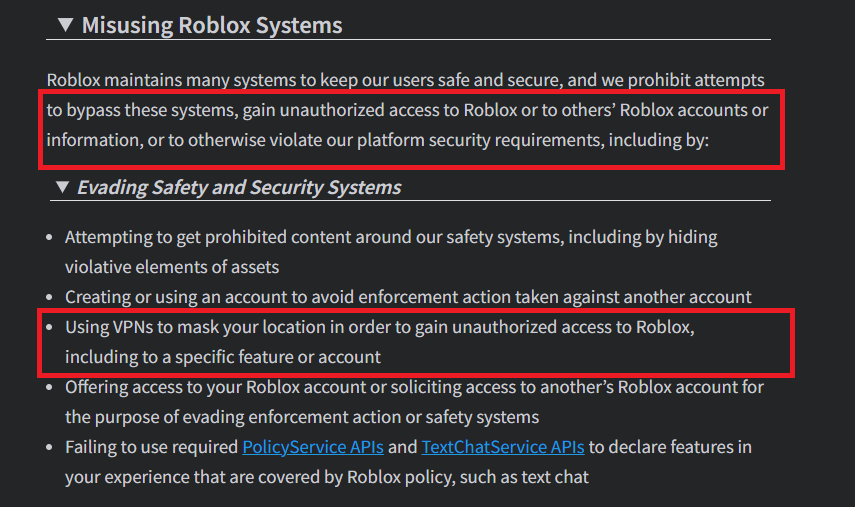855x507 pixels.
Task: Click the line 'violative elements of assets'
Action: [172, 267]
